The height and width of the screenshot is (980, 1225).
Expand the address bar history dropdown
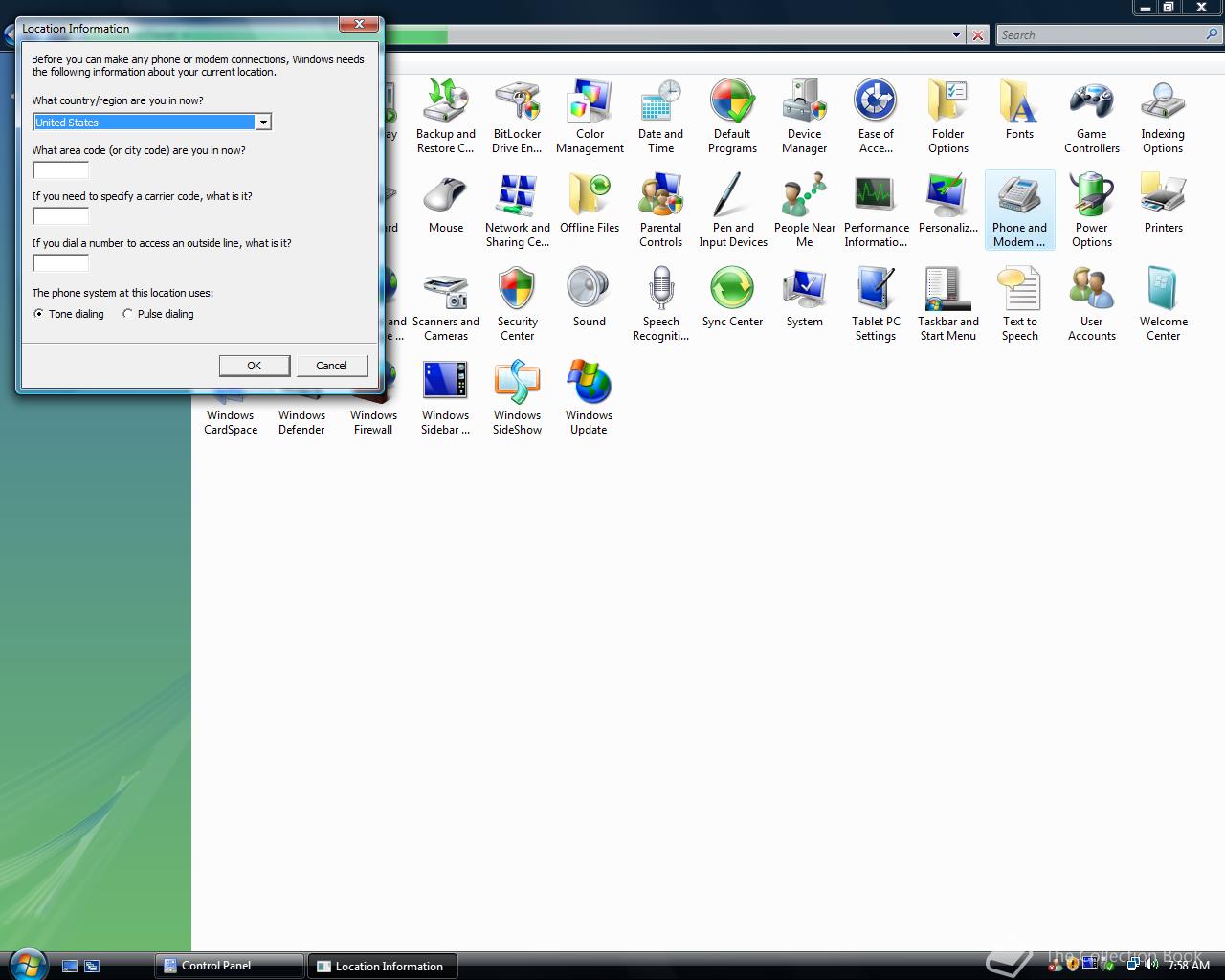[x=956, y=35]
